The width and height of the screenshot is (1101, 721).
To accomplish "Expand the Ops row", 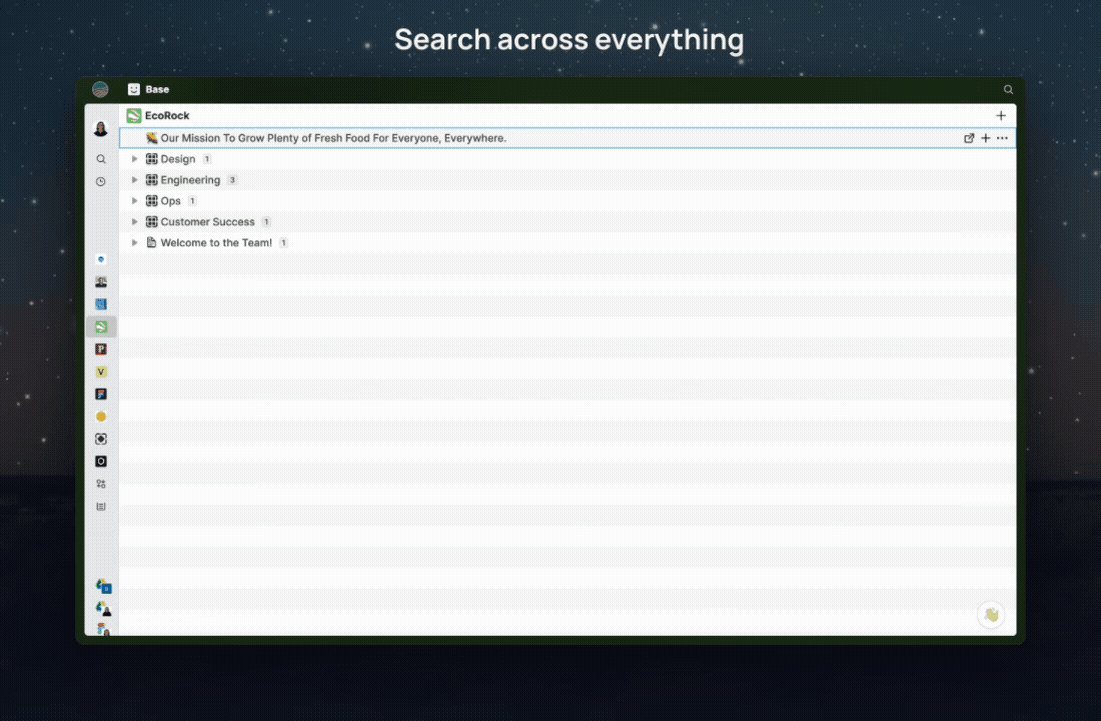I will point(134,201).
